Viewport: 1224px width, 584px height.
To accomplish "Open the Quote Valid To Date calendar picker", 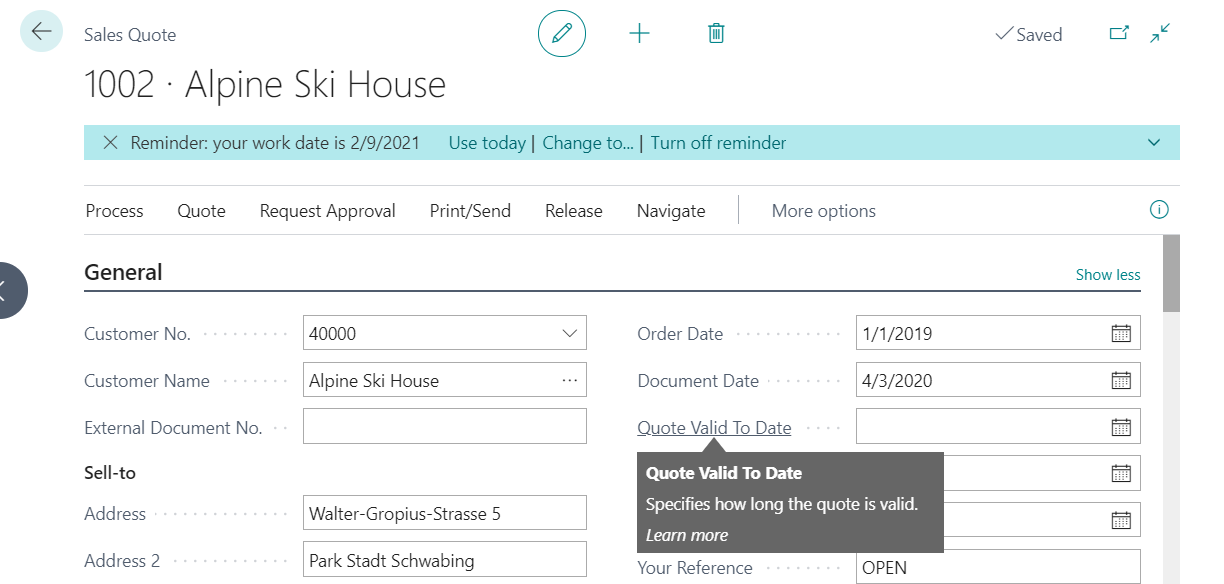I will click(1124, 425).
